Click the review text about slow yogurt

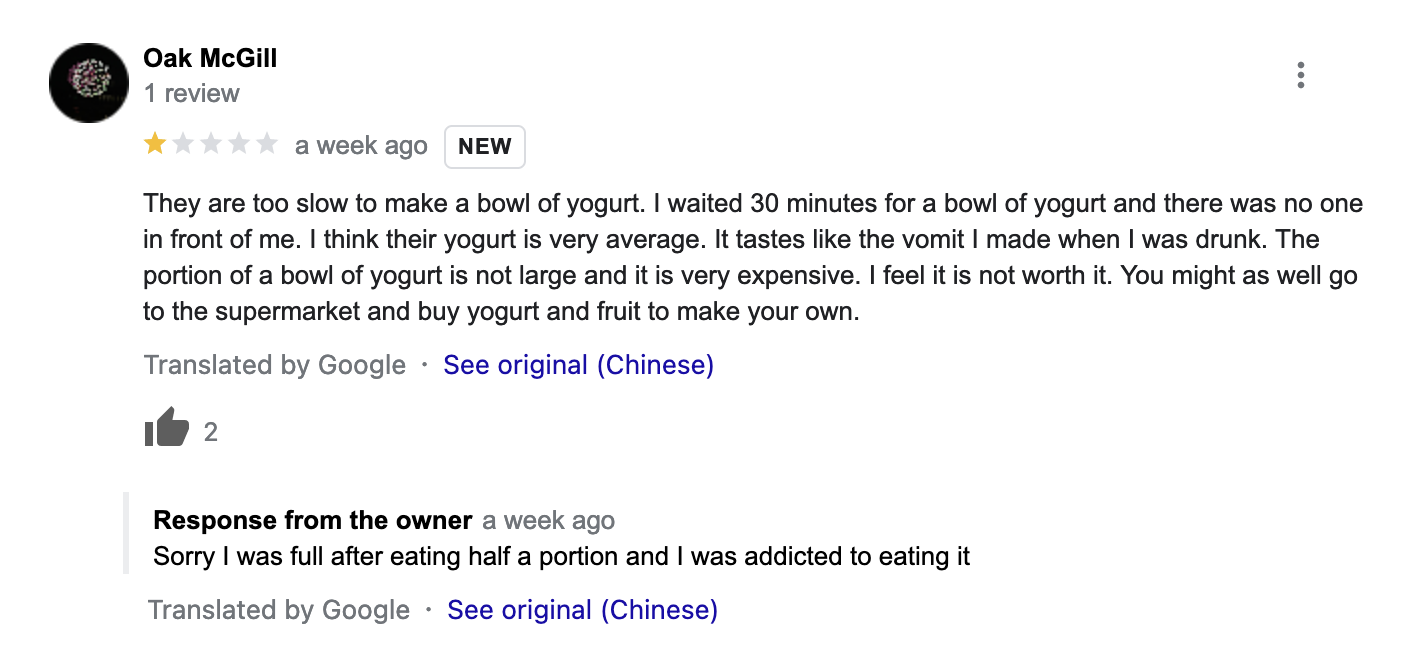(x=750, y=258)
